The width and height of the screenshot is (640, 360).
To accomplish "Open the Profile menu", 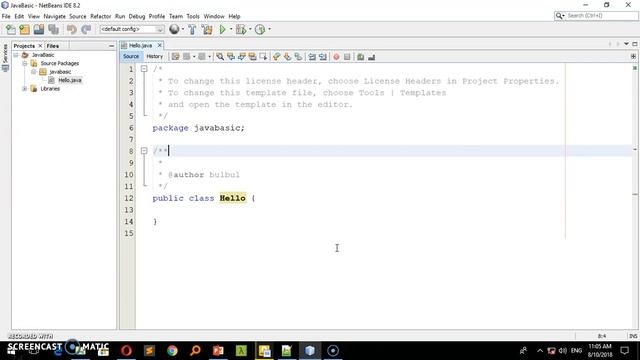I will (157, 16).
